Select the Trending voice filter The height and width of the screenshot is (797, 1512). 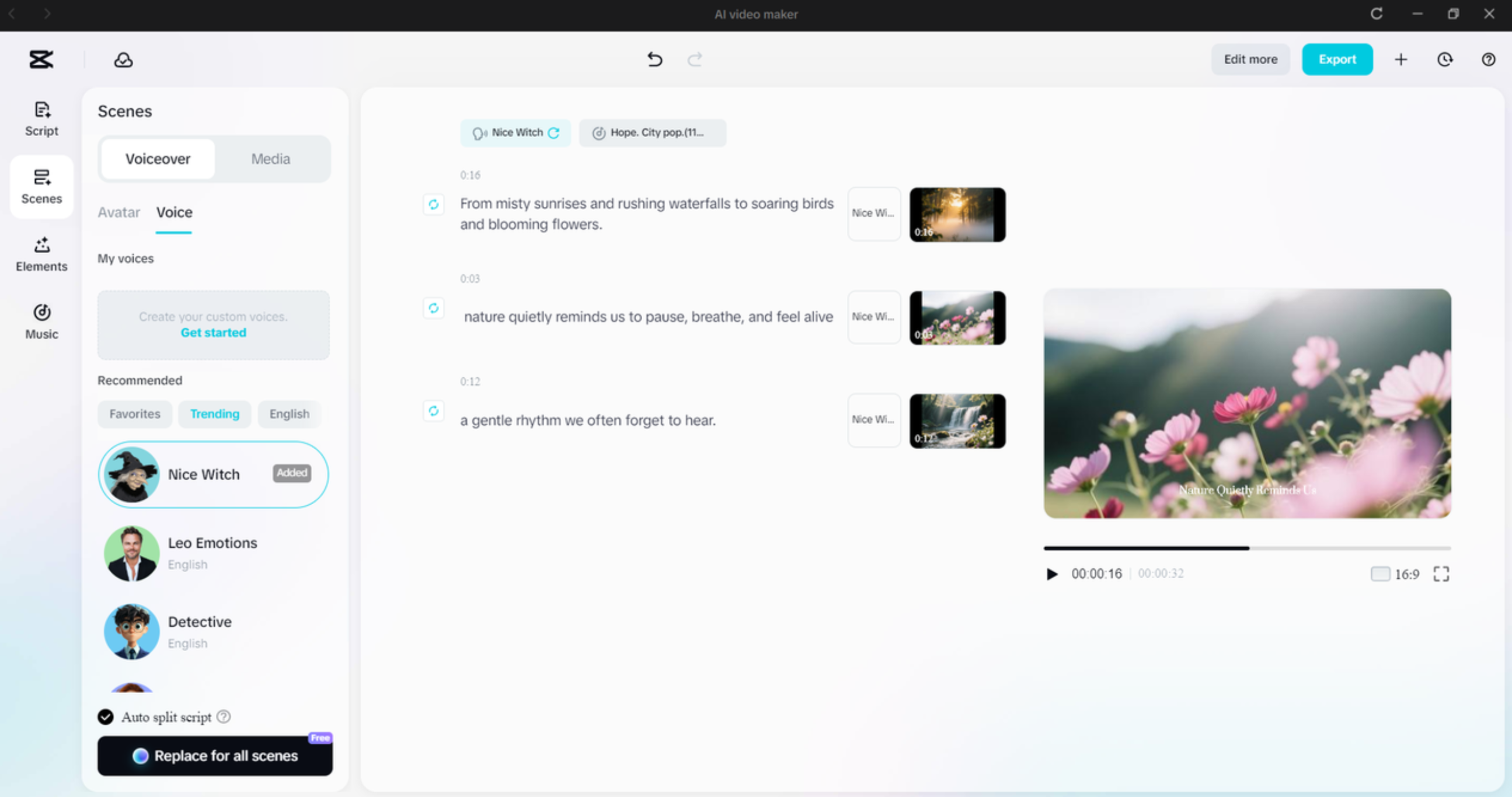tap(214, 414)
